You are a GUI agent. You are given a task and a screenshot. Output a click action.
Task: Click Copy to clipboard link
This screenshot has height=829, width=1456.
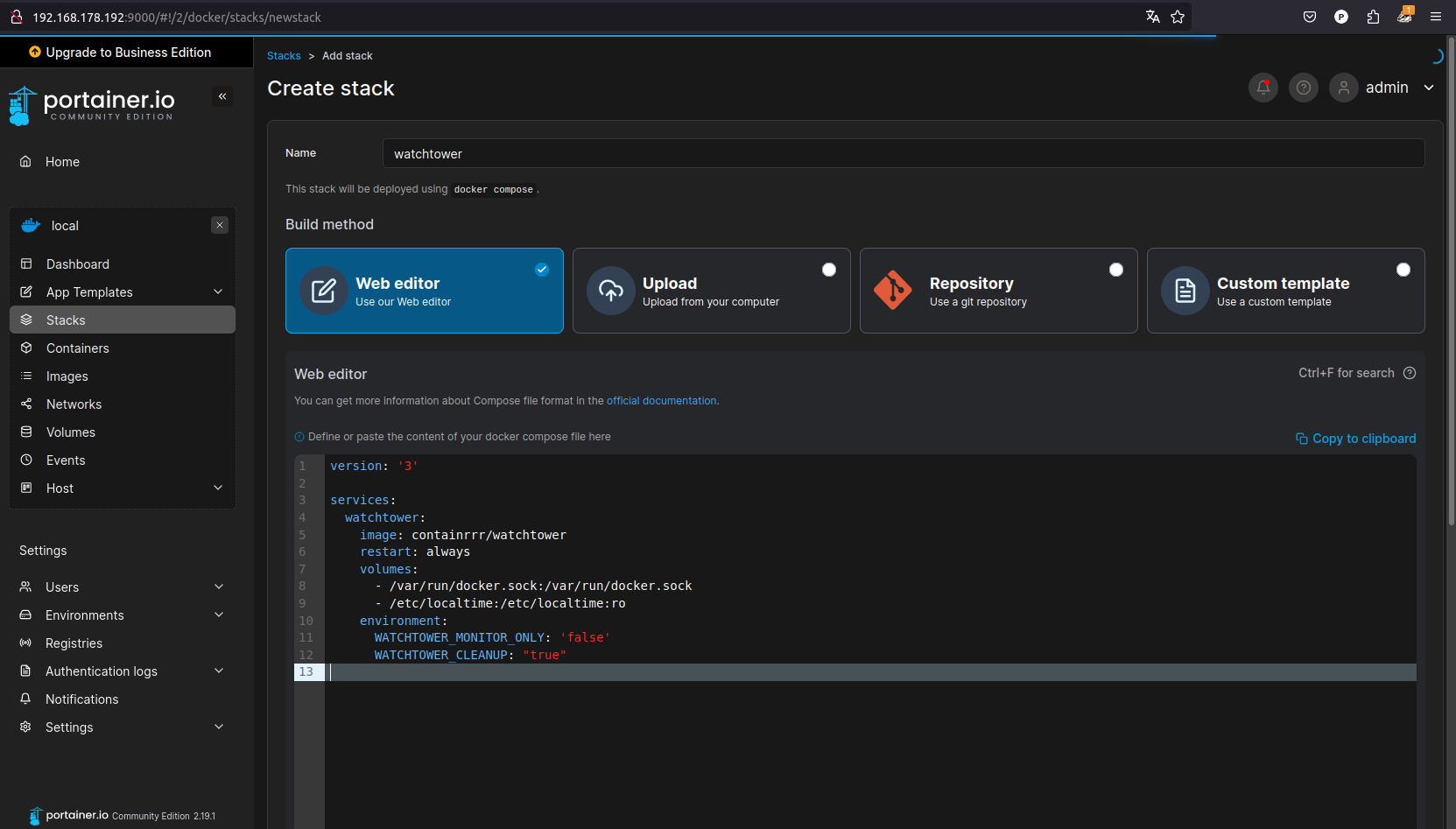1355,439
